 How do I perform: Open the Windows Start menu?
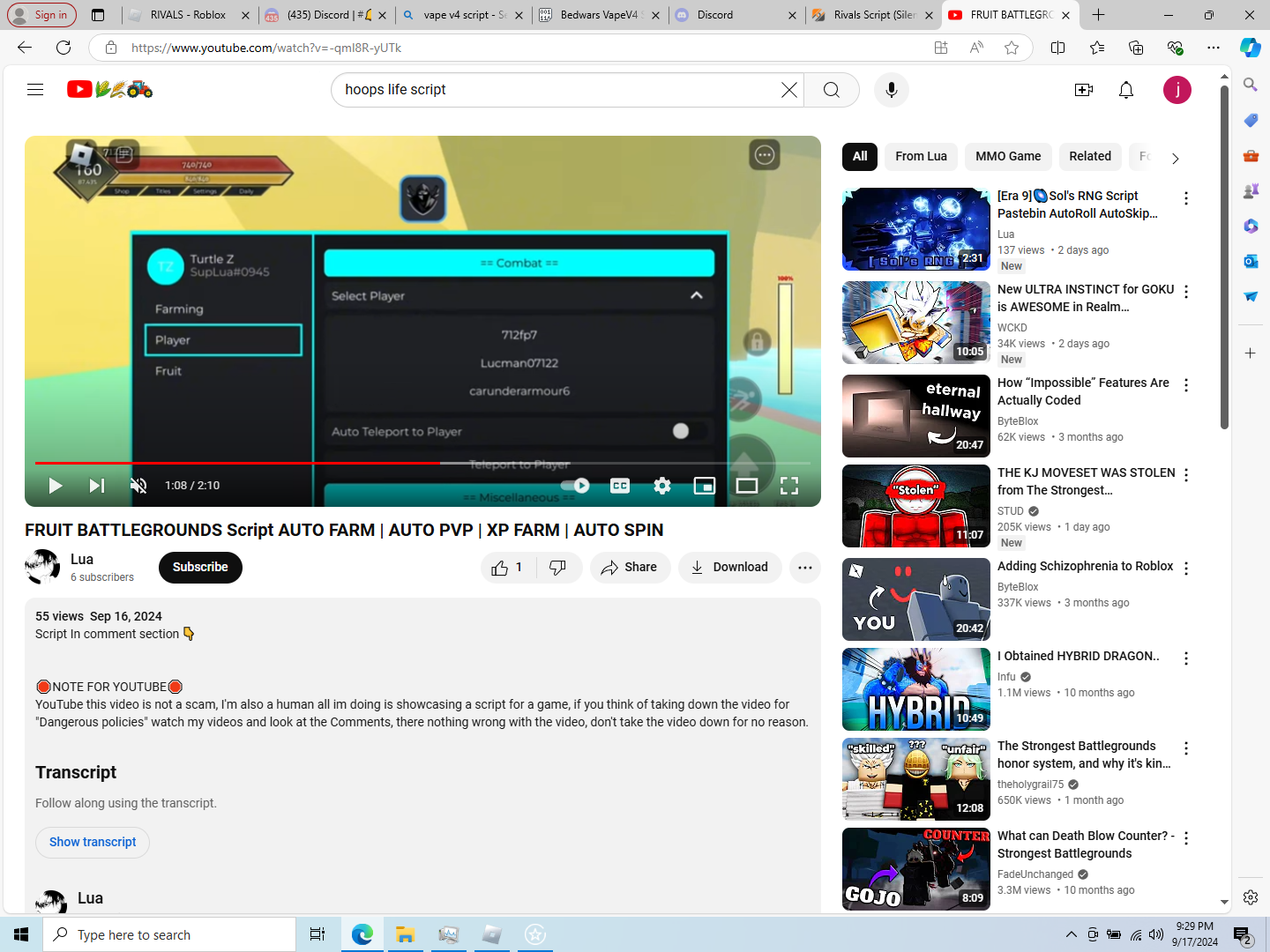point(21,934)
